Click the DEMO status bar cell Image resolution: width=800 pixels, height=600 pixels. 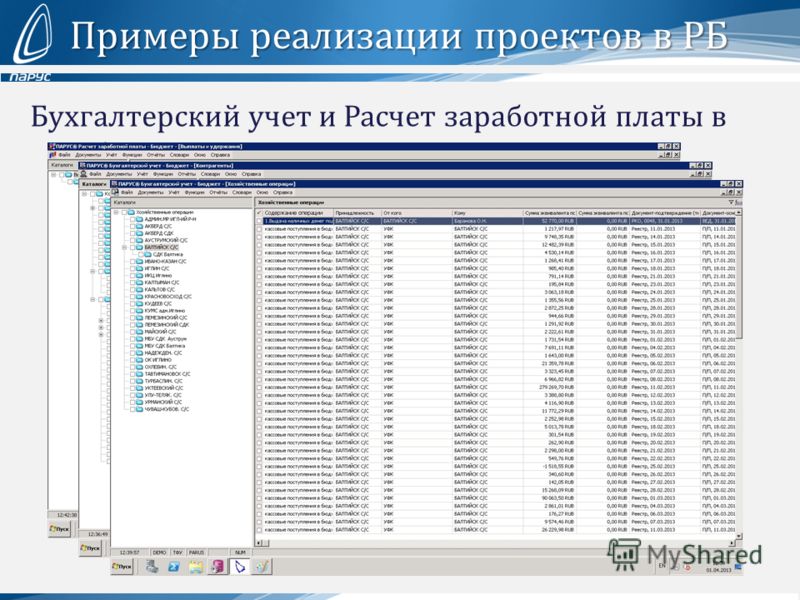(160, 553)
